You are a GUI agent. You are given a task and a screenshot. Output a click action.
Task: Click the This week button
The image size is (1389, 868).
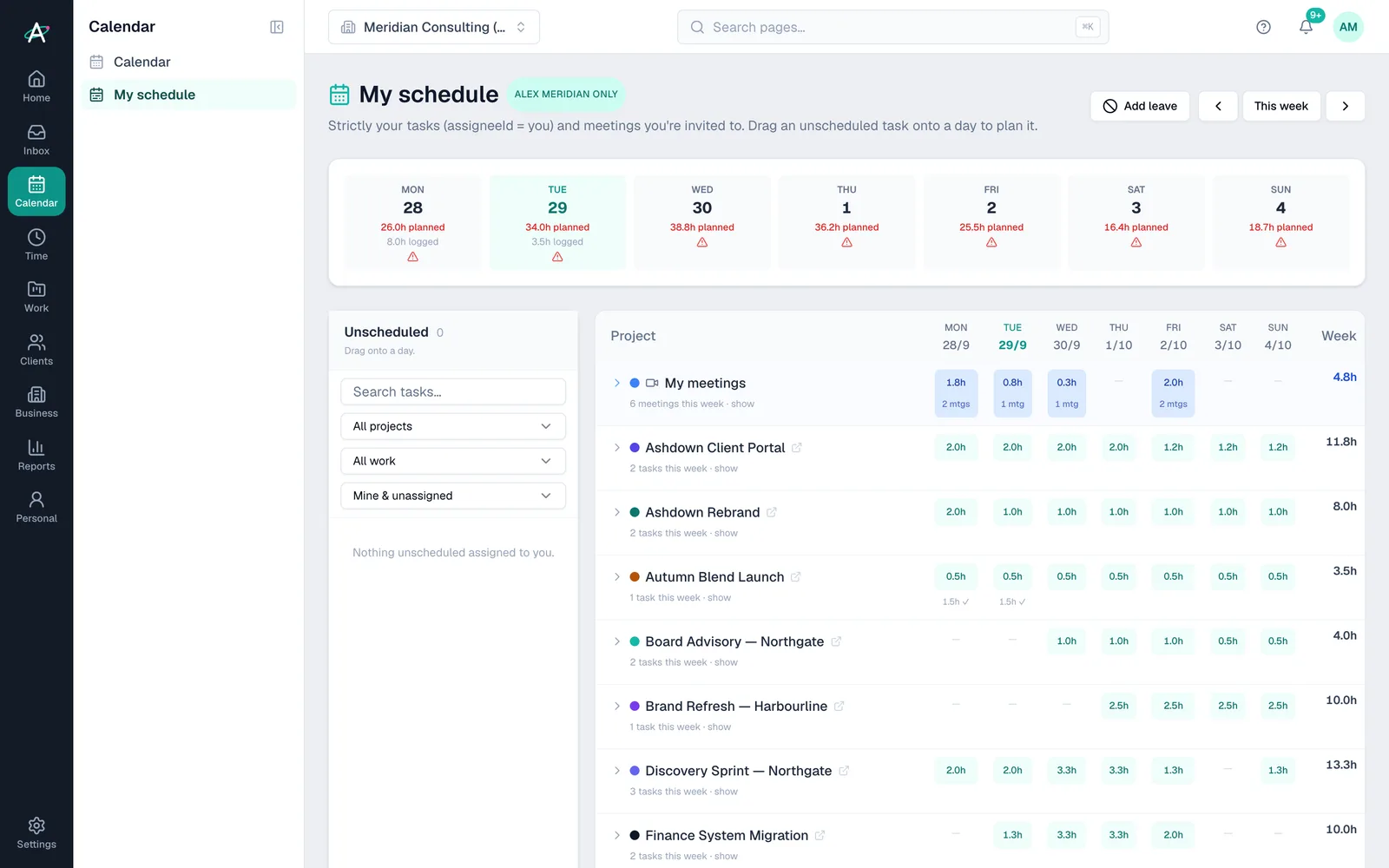coord(1281,106)
